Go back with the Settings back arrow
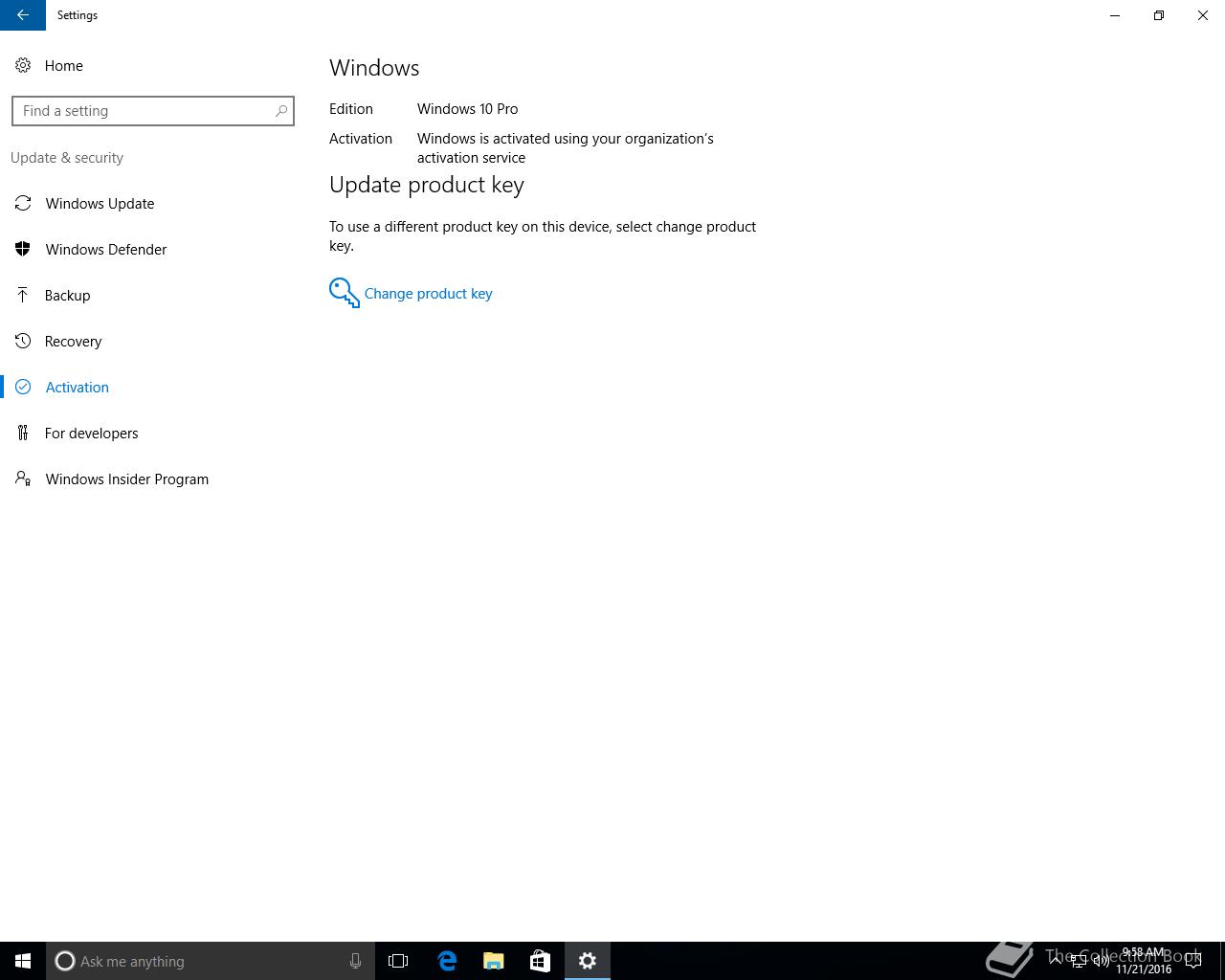This screenshot has height=980, width=1225. point(23,15)
